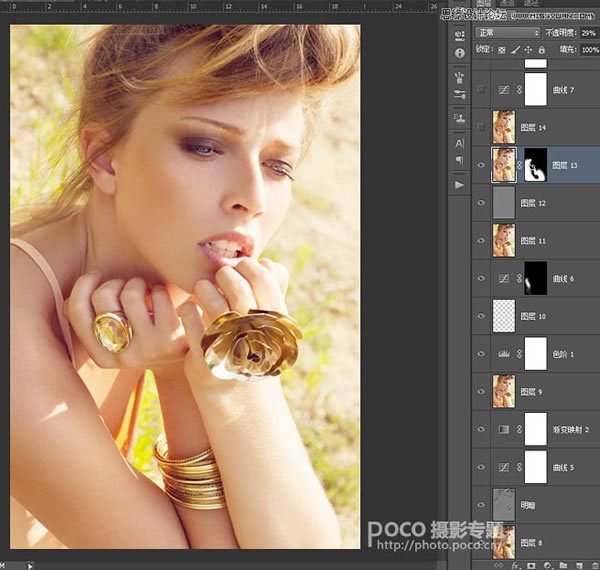Click the lock transparent pixels checker icon
This screenshot has height=570, width=600.
(502, 50)
